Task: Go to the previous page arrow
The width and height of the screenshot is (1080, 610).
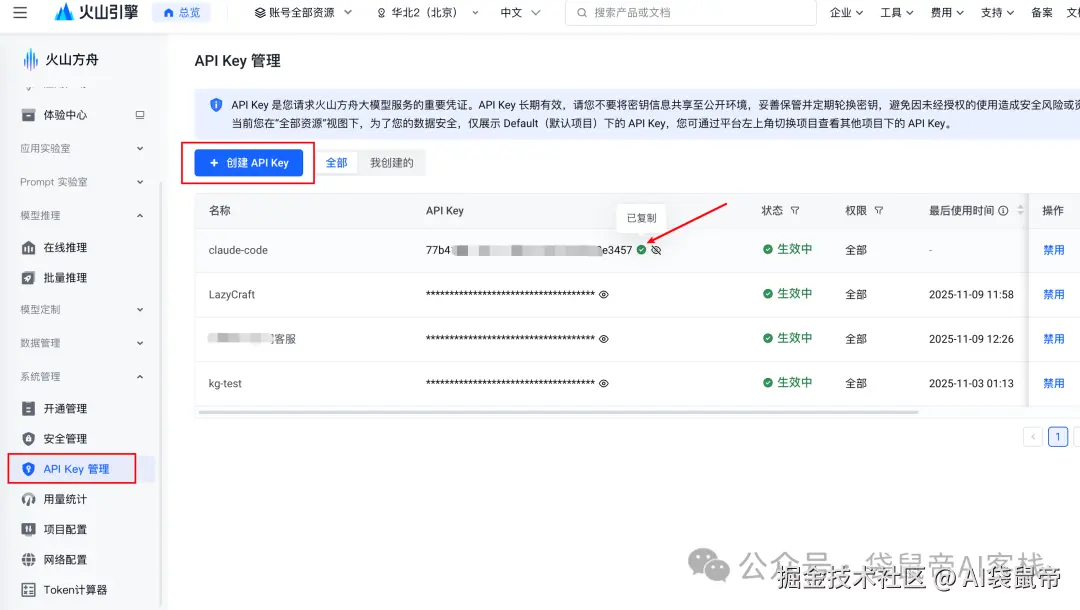Action: pyautogui.click(x=1032, y=437)
